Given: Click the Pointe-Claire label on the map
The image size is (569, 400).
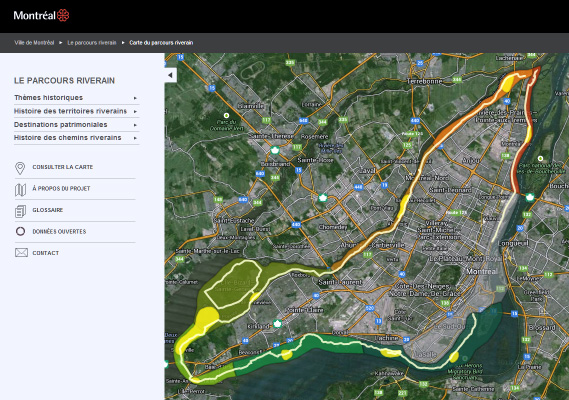Looking at the screenshot, I should (x=304, y=310).
